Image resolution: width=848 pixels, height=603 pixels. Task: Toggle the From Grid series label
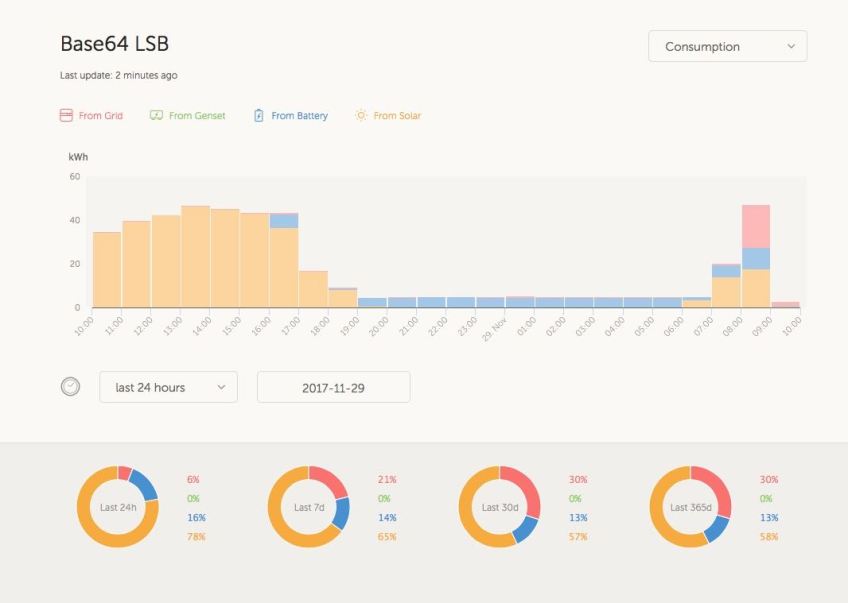click(101, 116)
